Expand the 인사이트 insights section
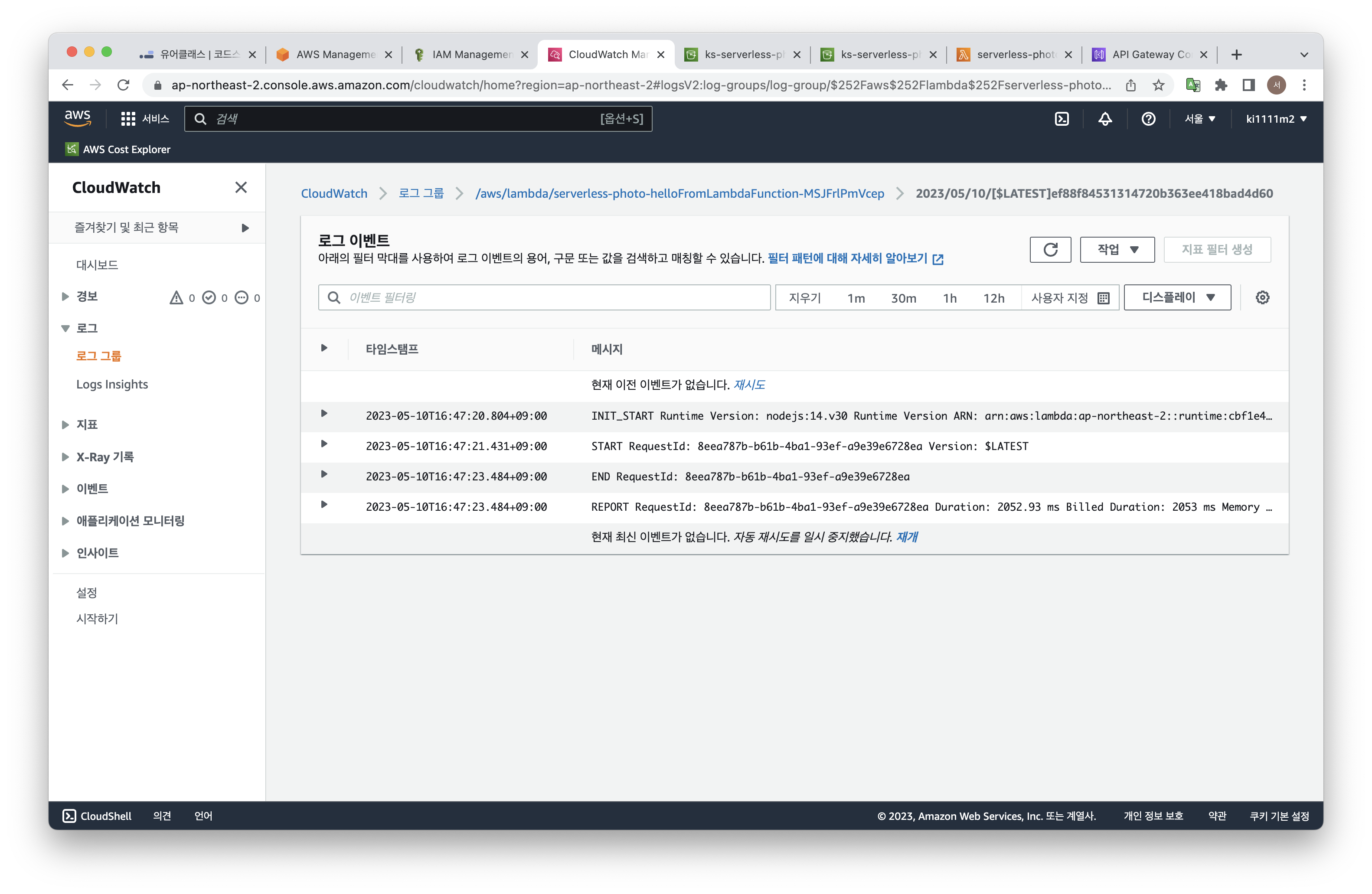The image size is (1372, 894). (x=65, y=553)
